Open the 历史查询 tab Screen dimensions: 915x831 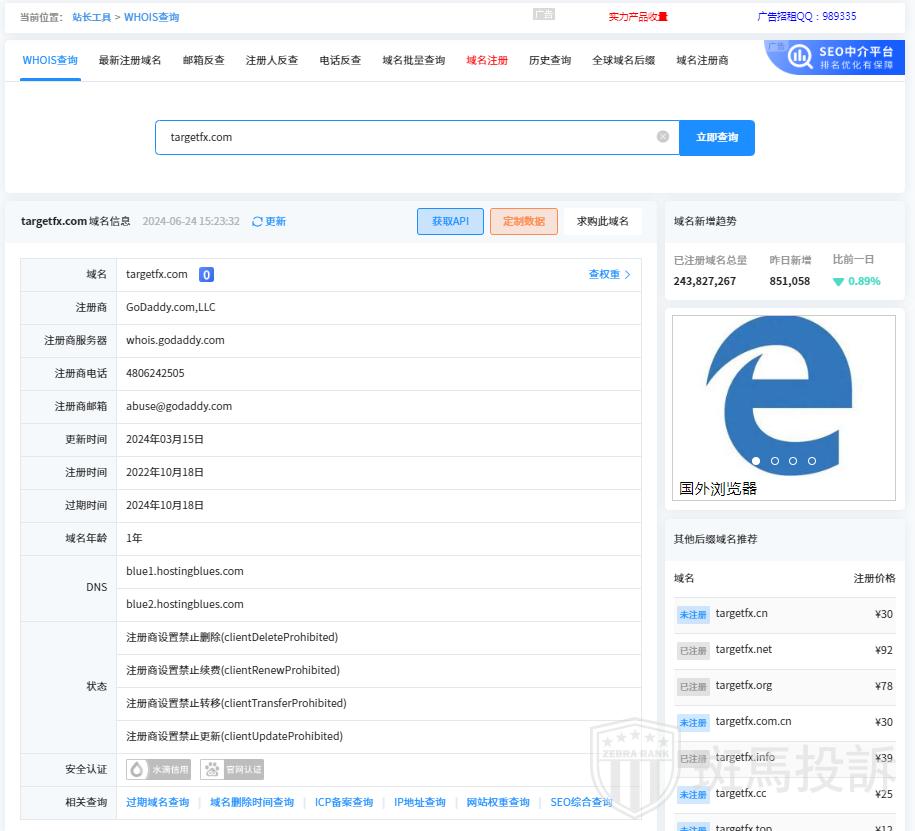(x=549, y=60)
